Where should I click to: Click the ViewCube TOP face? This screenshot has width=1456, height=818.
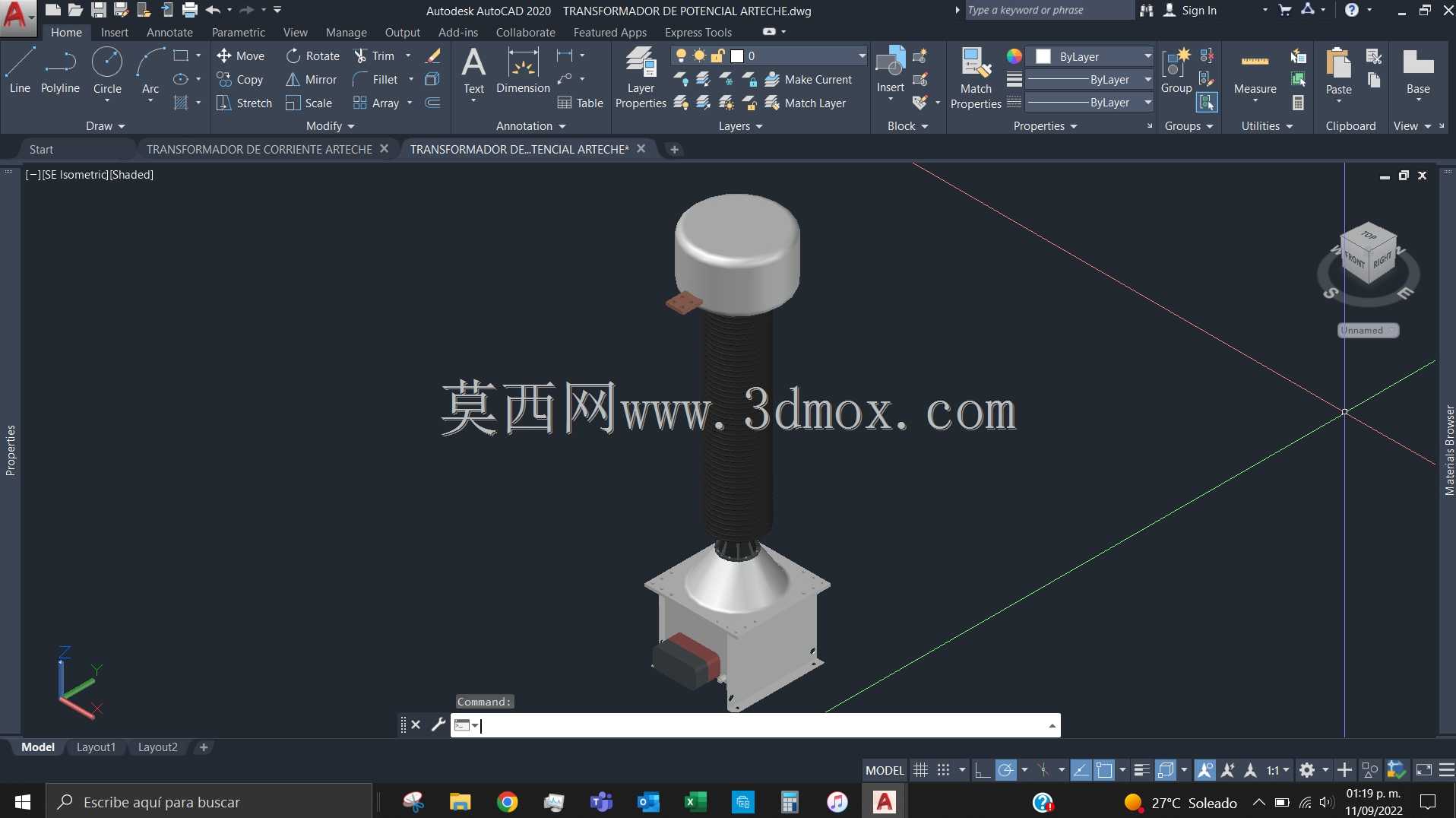coord(1369,235)
